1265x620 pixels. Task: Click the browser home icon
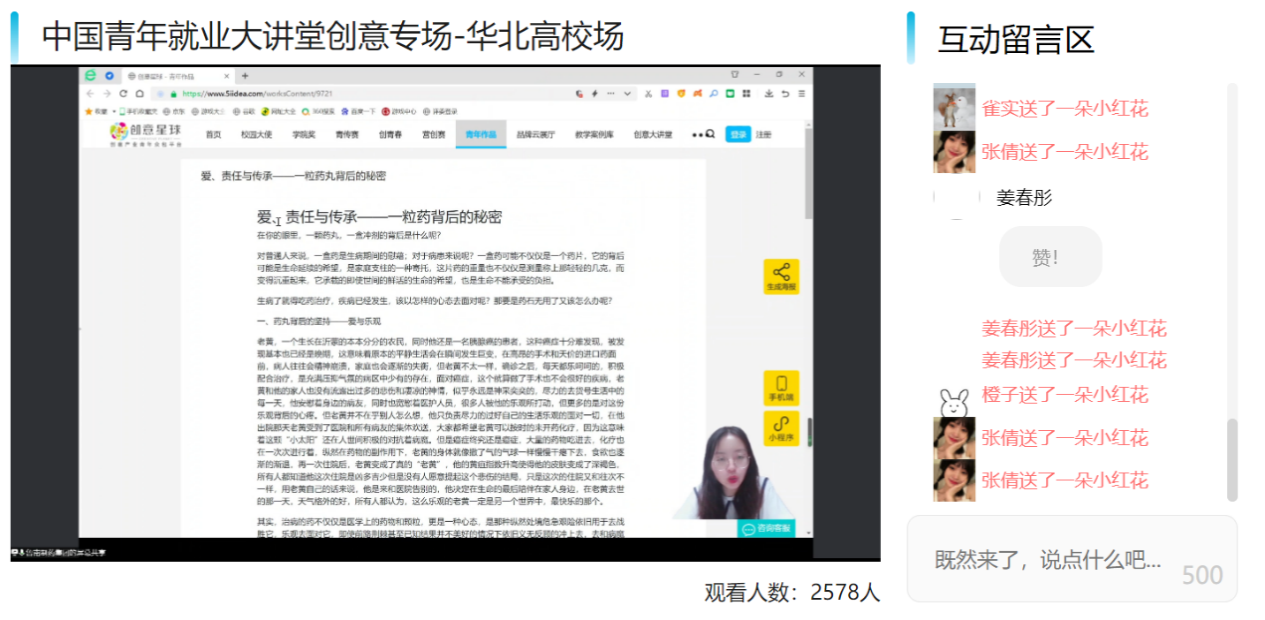[x=138, y=93]
